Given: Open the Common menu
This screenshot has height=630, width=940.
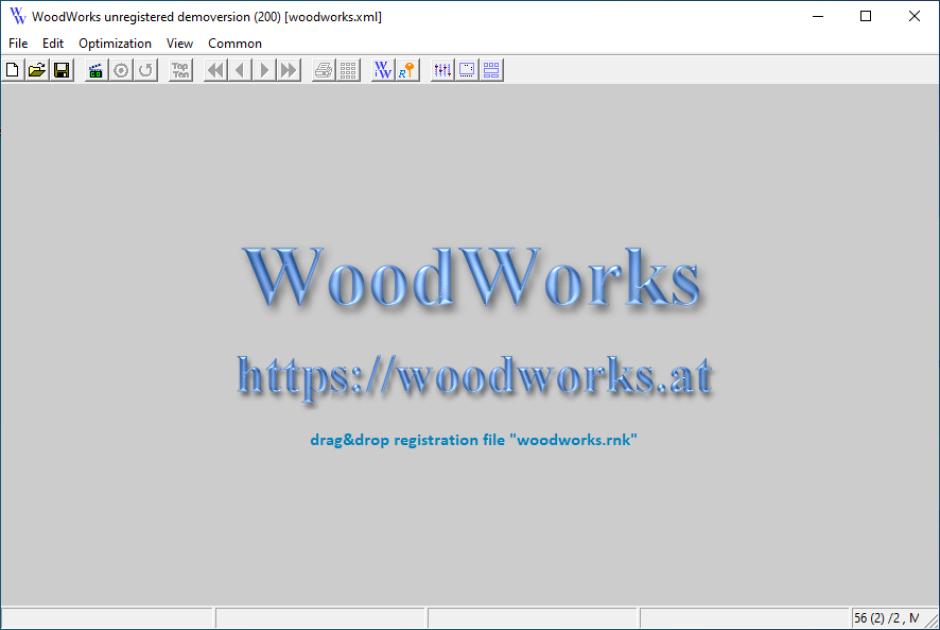Looking at the screenshot, I should 235,43.
